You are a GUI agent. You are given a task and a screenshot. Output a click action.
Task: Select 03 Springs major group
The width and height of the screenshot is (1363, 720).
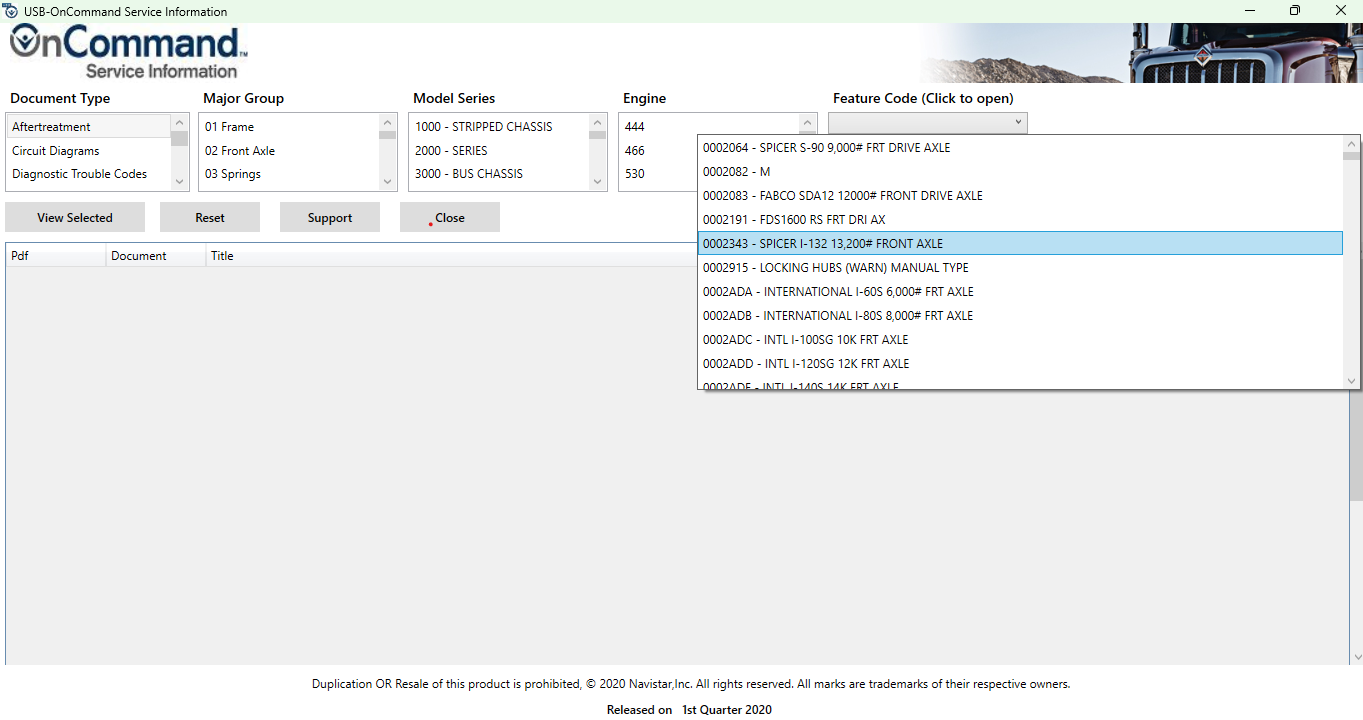[x=289, y=174]
